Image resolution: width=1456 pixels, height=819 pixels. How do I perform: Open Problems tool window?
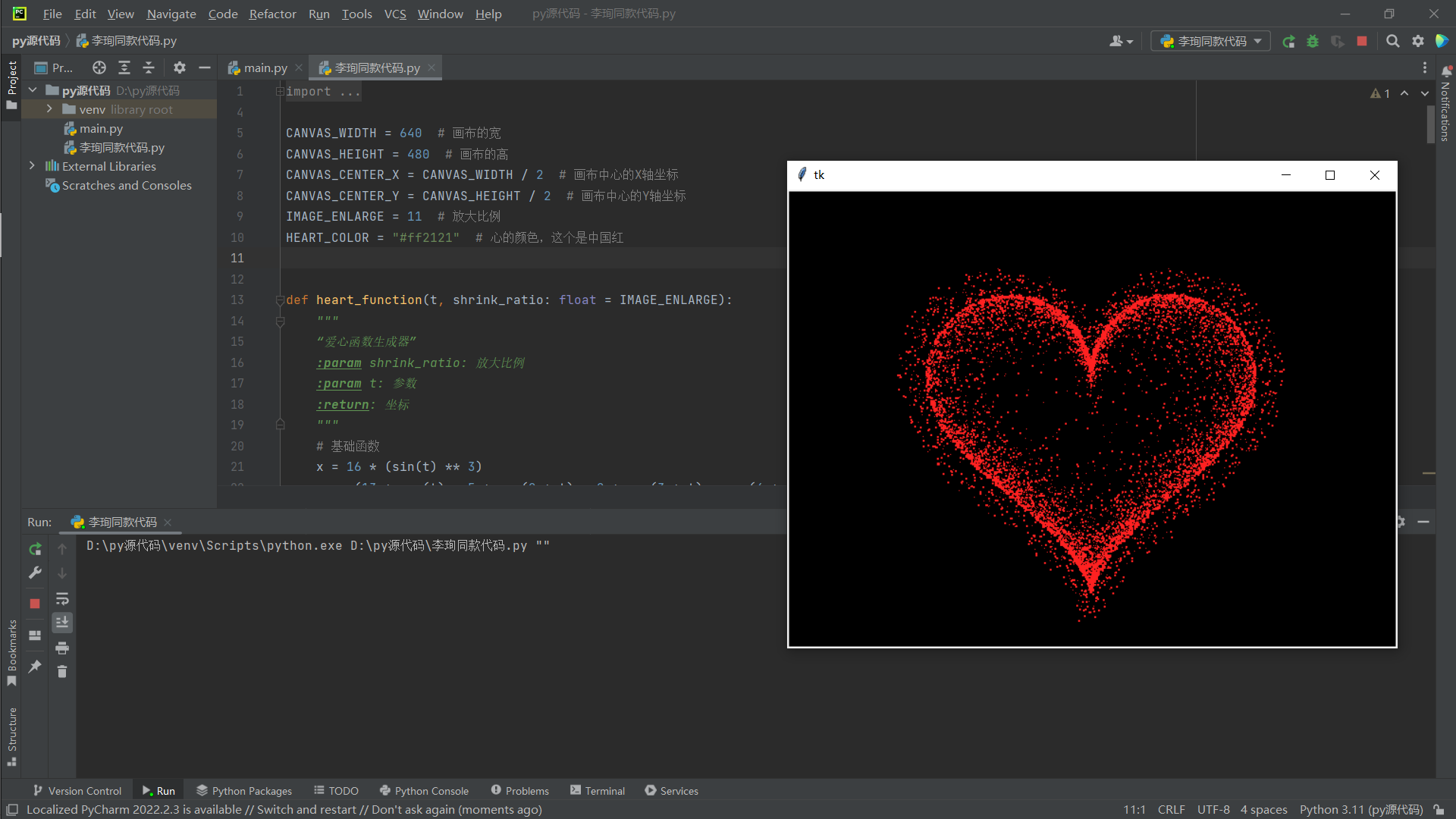coord(519,791)
